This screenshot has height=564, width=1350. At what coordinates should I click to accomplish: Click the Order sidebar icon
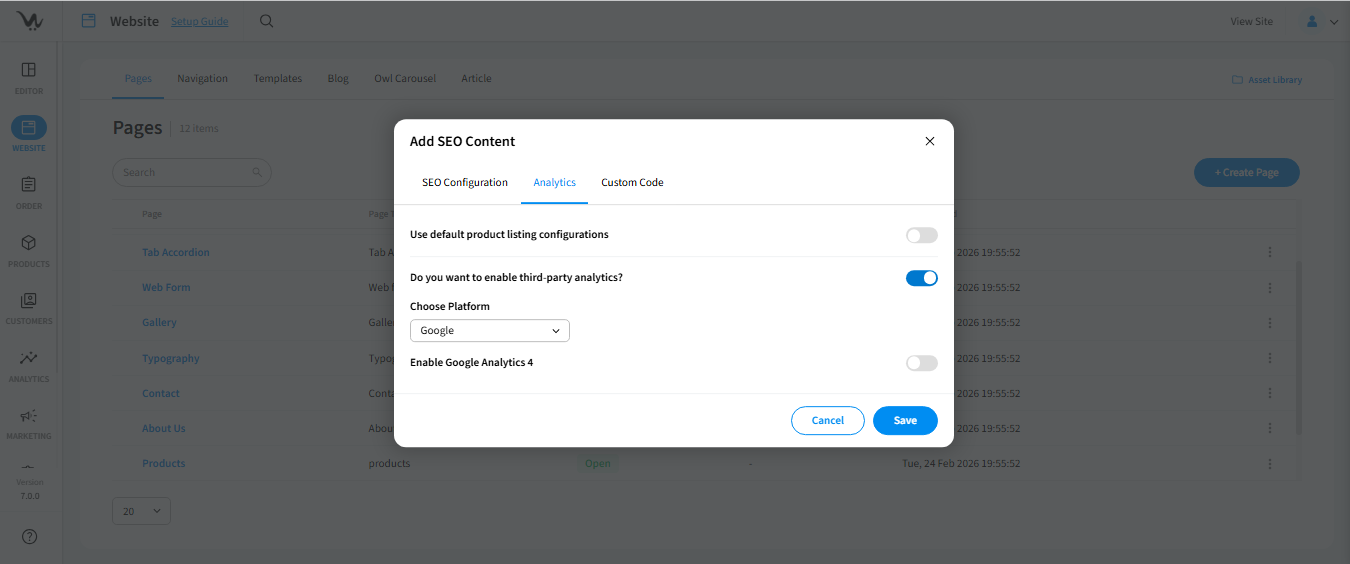(29, 186)
